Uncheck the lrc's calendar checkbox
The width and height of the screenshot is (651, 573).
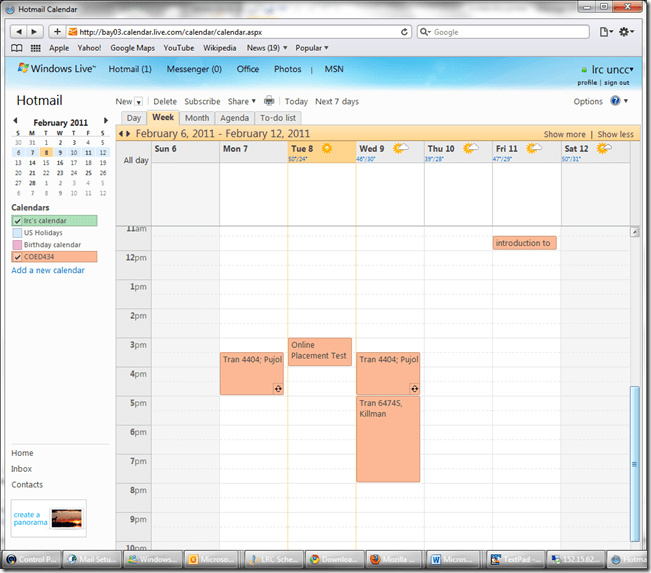click(17, 221)
